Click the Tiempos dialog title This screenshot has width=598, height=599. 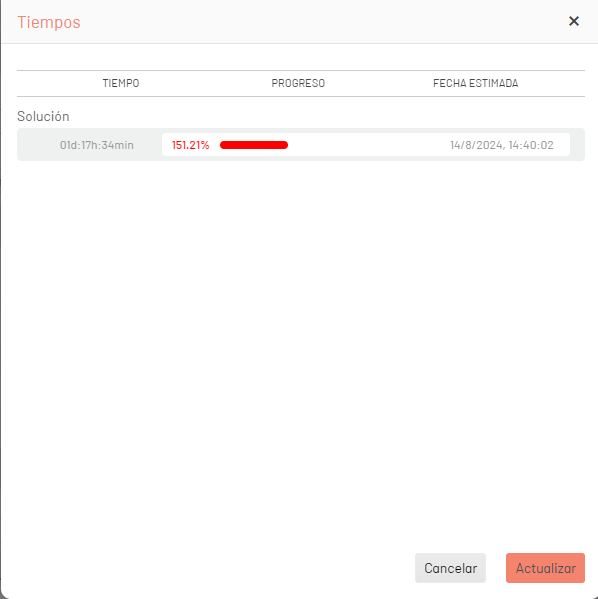[49, 22]
